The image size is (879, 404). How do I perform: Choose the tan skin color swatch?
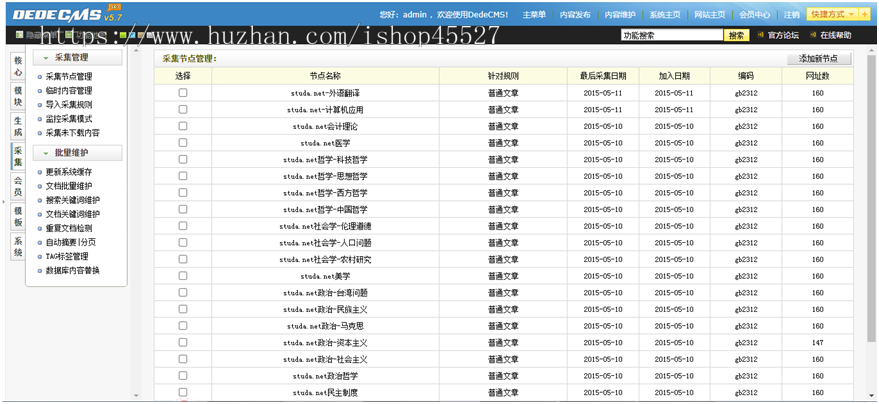tap(141, 35)
